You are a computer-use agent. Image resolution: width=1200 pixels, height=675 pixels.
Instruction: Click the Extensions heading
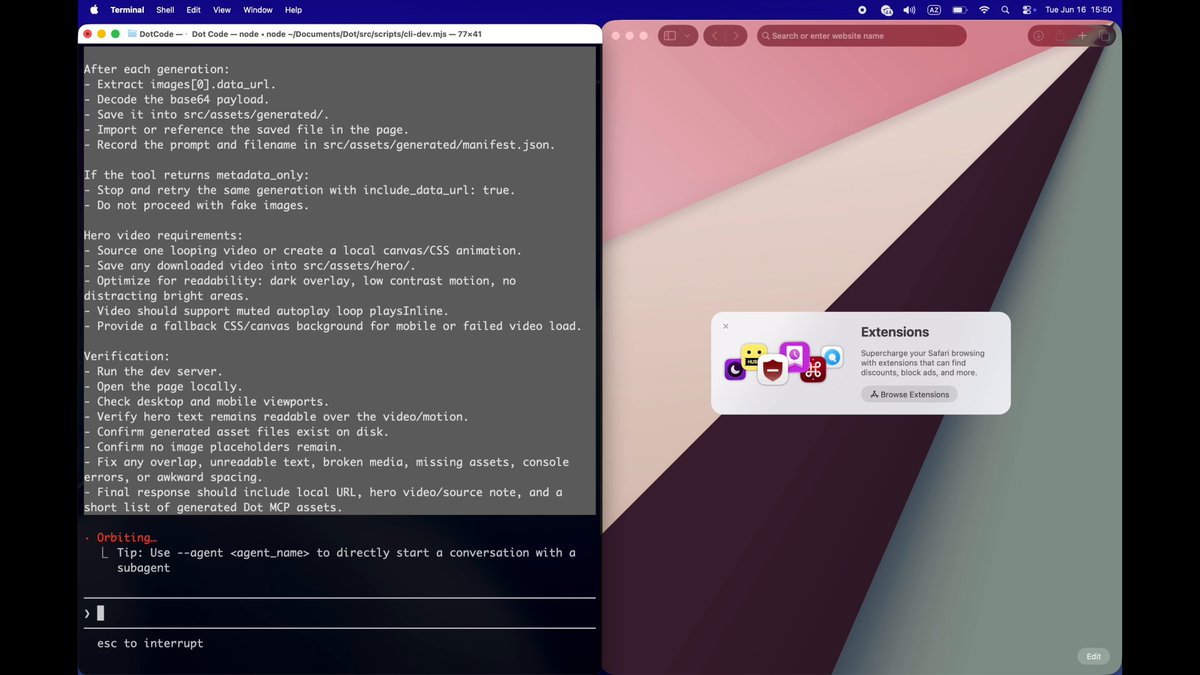pos(895,332)
